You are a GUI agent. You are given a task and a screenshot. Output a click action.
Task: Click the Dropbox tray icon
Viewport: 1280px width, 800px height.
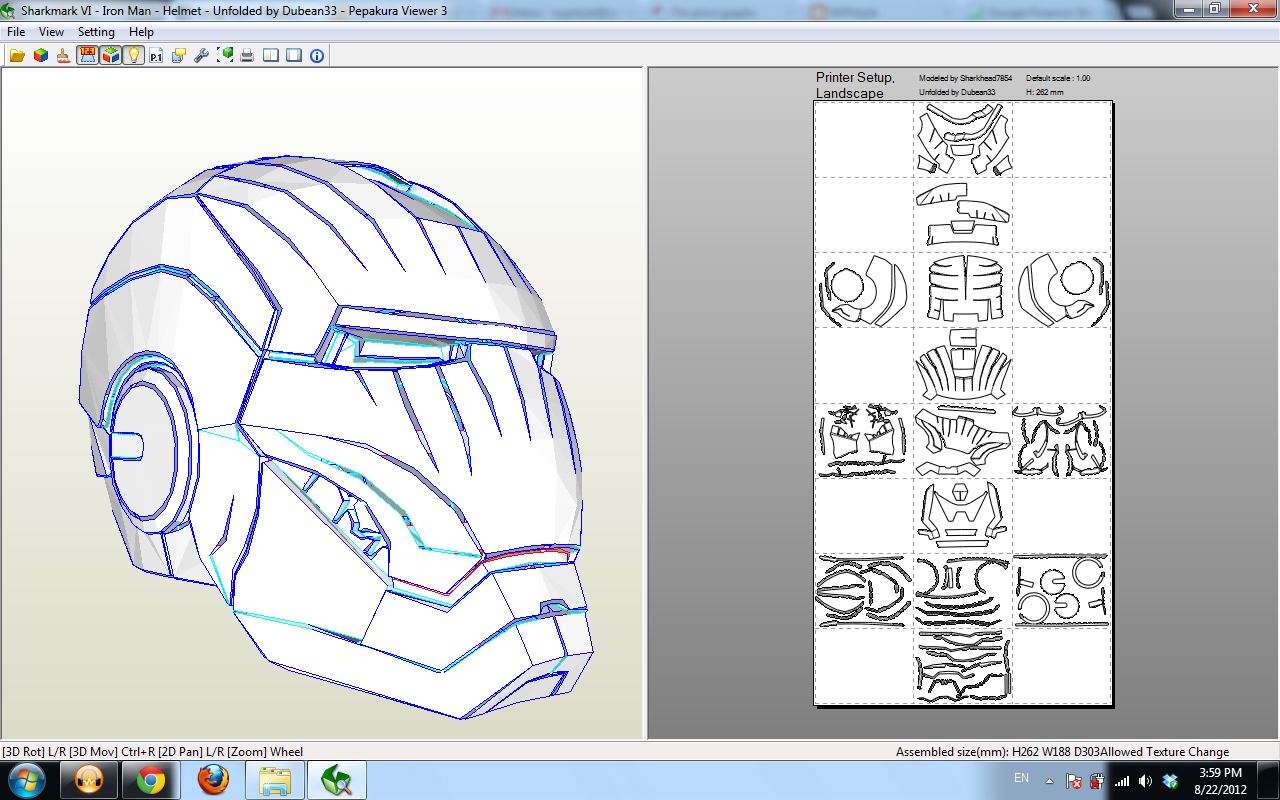click(1168, 780)
